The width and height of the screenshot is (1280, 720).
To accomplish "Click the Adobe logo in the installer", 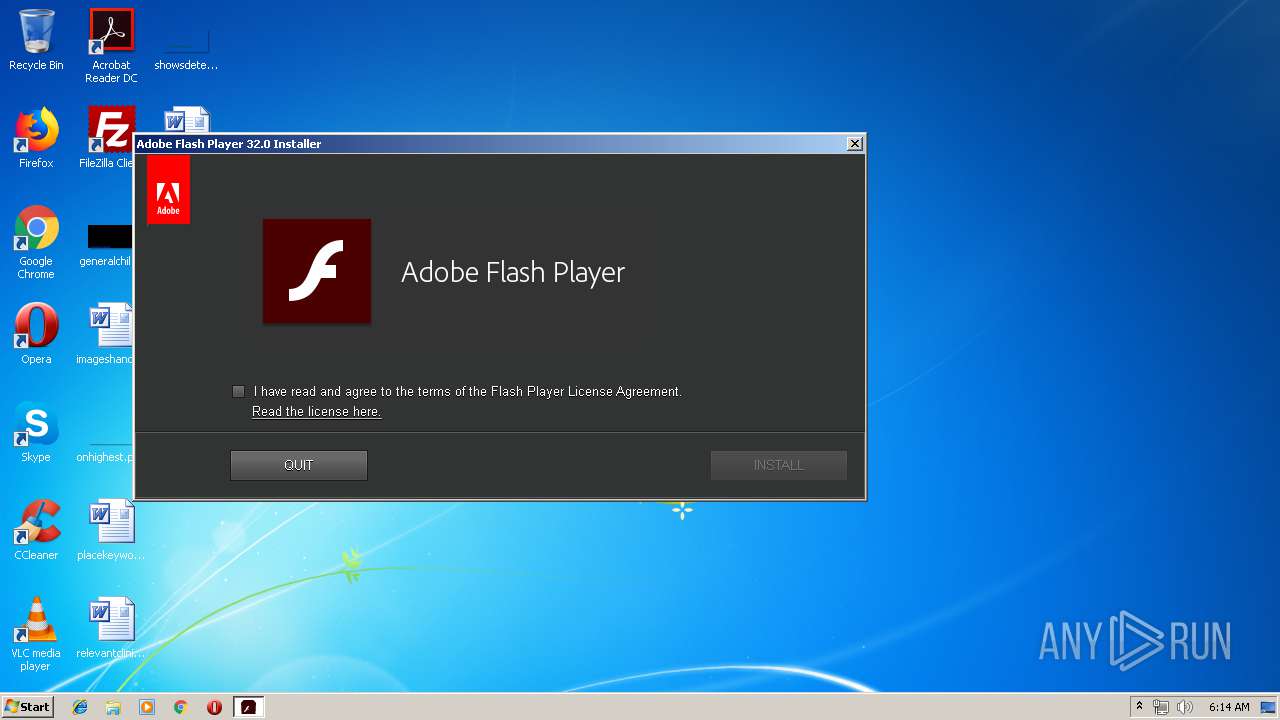I will tap(168, 190).
